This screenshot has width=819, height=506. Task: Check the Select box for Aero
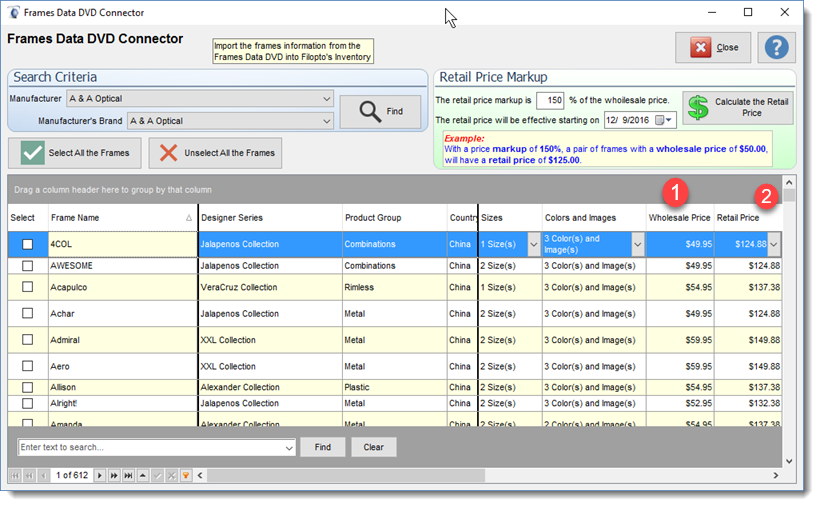point(28,366)
